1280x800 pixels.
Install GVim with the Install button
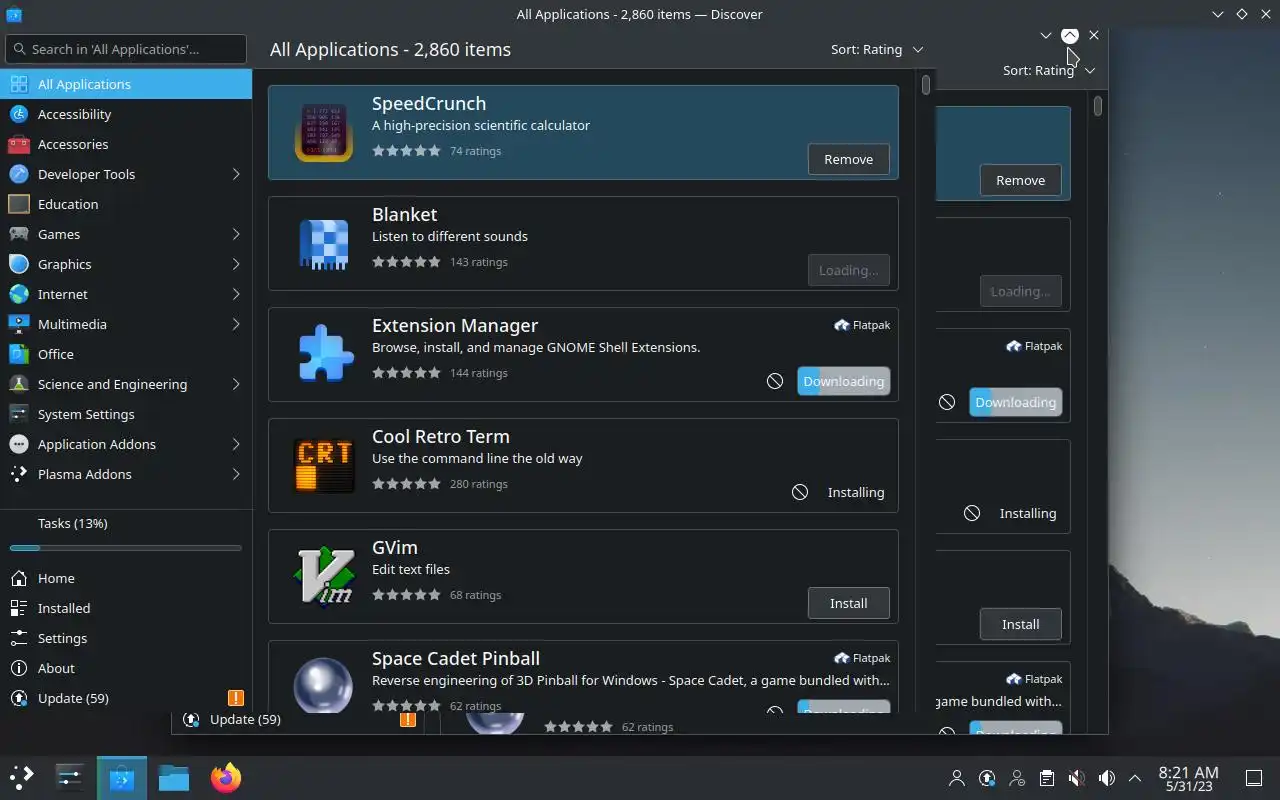[x=848, y=603]
